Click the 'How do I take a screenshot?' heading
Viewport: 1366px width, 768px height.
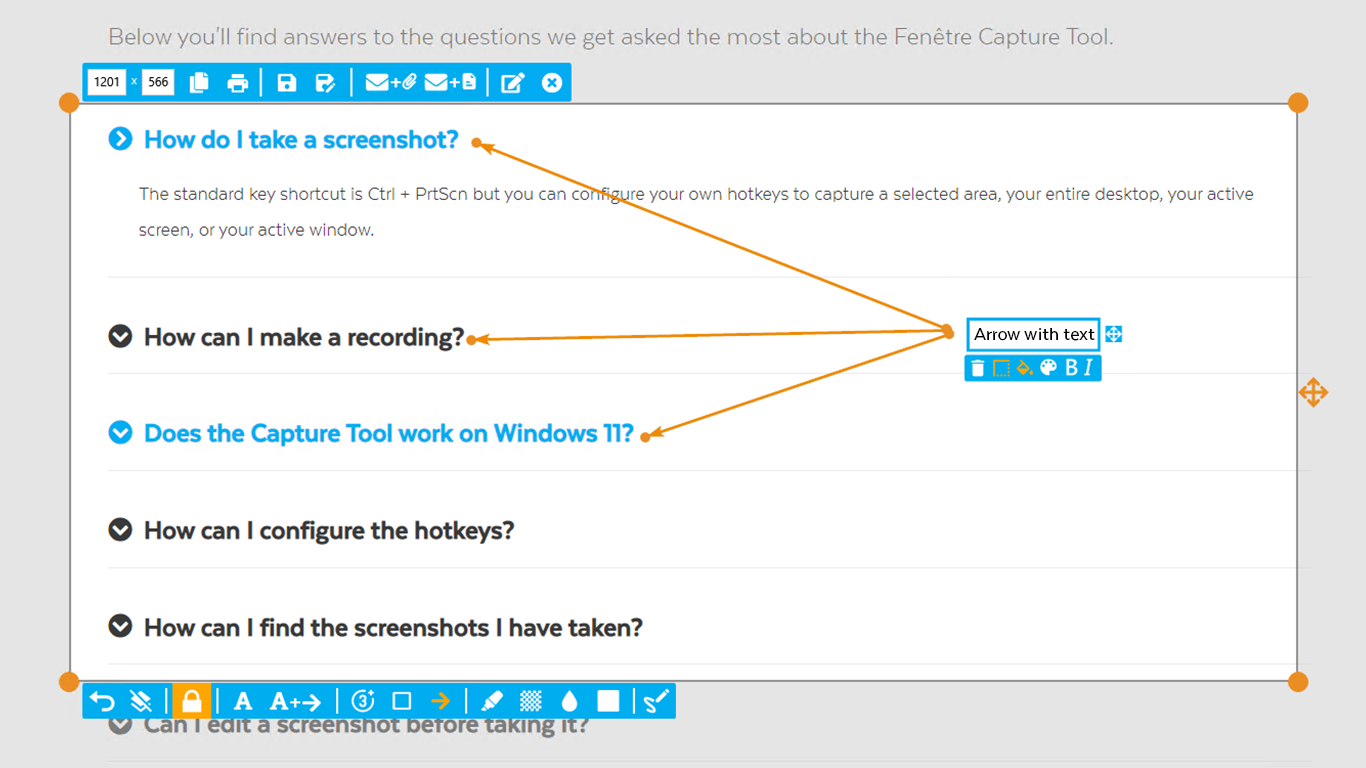click(301, 140)
